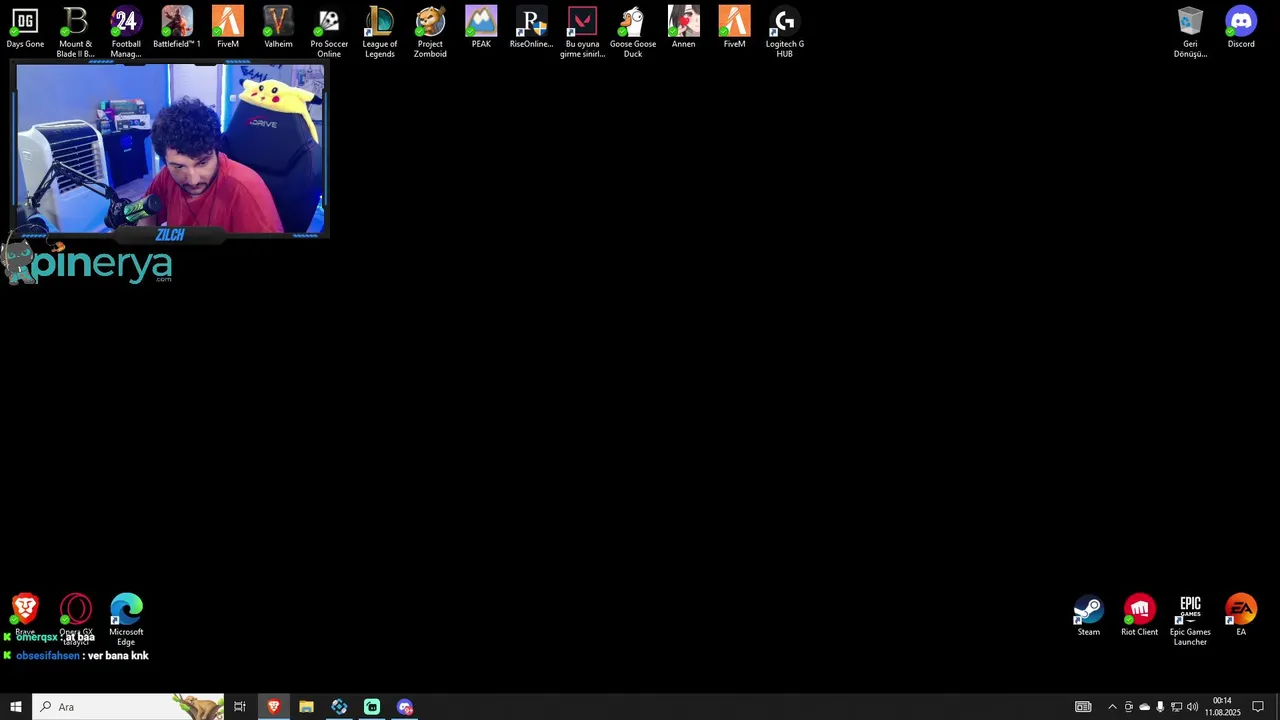Select the League of Legends icon

(380, 32)
